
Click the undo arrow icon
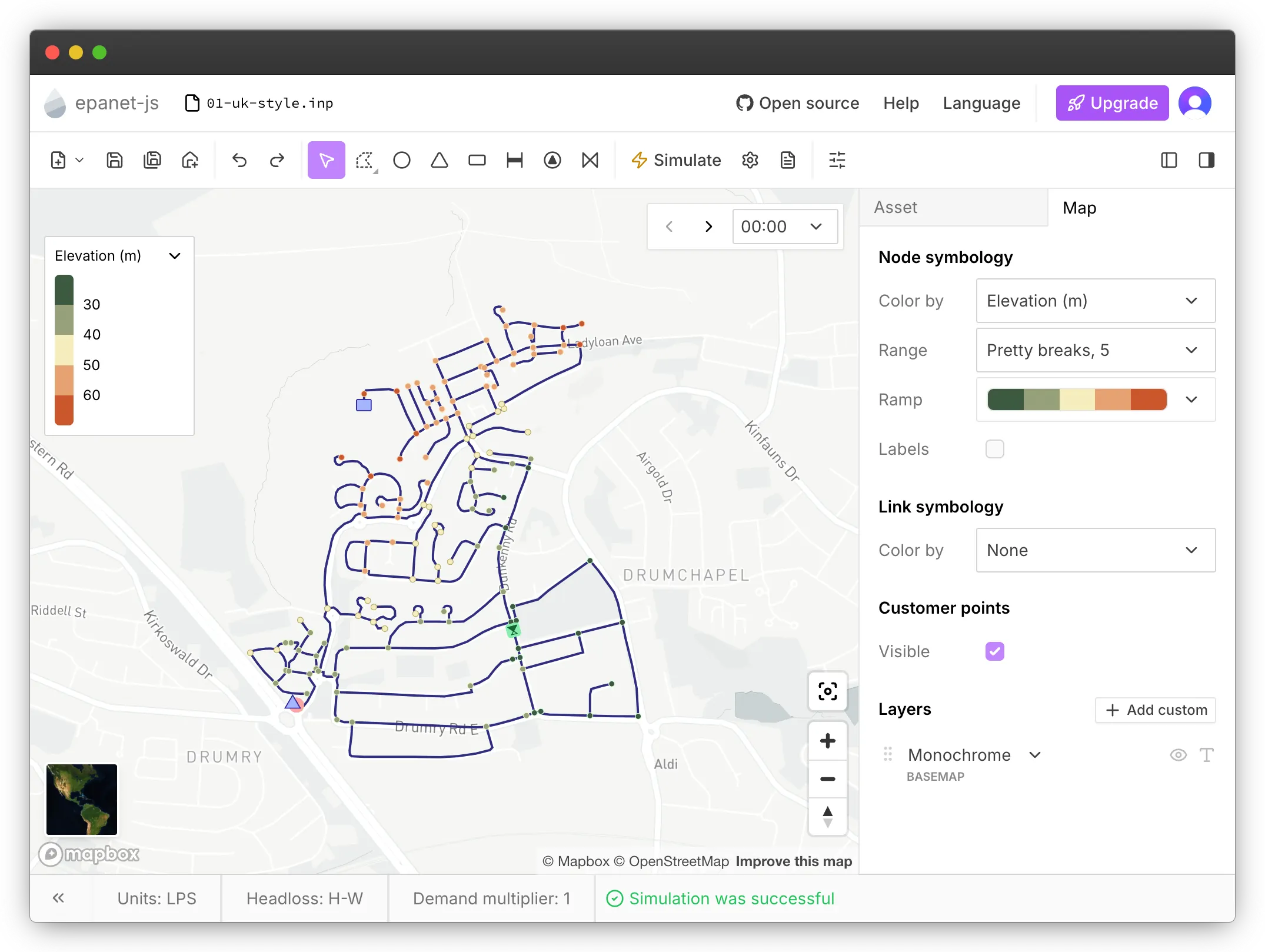click(x=239, y=160)
